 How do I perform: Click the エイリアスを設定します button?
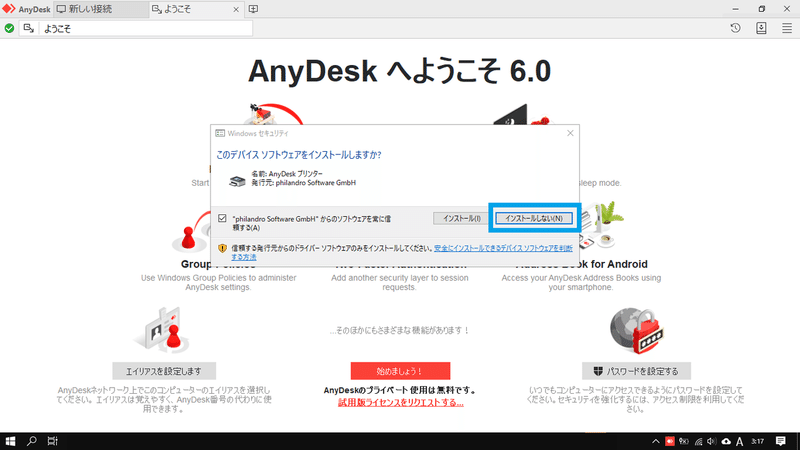click(x=164, y=371)
